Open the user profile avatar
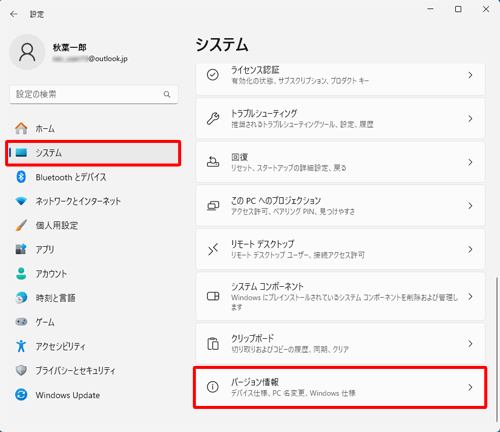 (x=27, y=52)
